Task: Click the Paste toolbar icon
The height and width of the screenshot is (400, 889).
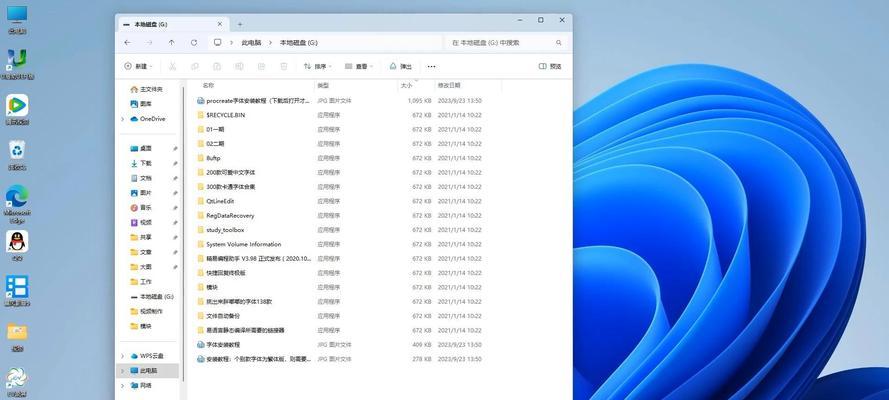Action: [x=217, y=66]
